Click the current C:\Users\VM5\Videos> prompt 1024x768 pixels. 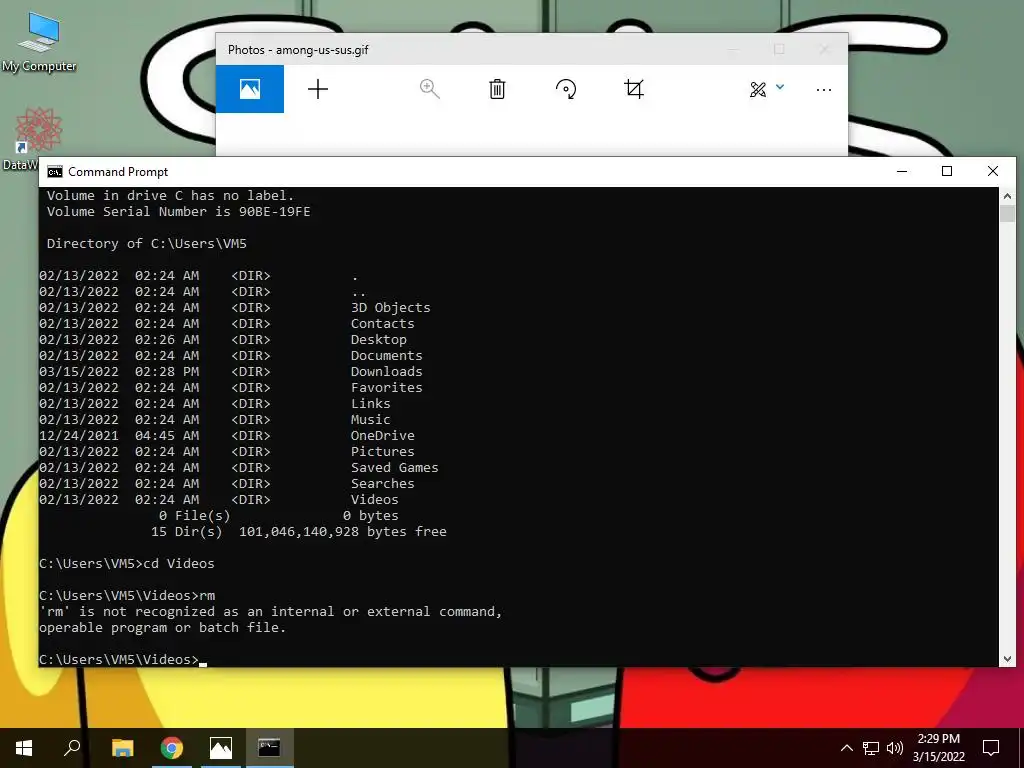click(x=119, y=659)
